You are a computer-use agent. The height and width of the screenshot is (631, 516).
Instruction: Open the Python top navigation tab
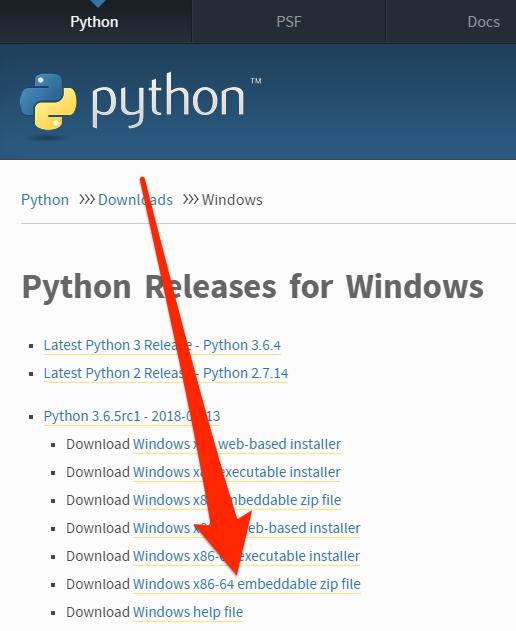click(x=95, y=21)
